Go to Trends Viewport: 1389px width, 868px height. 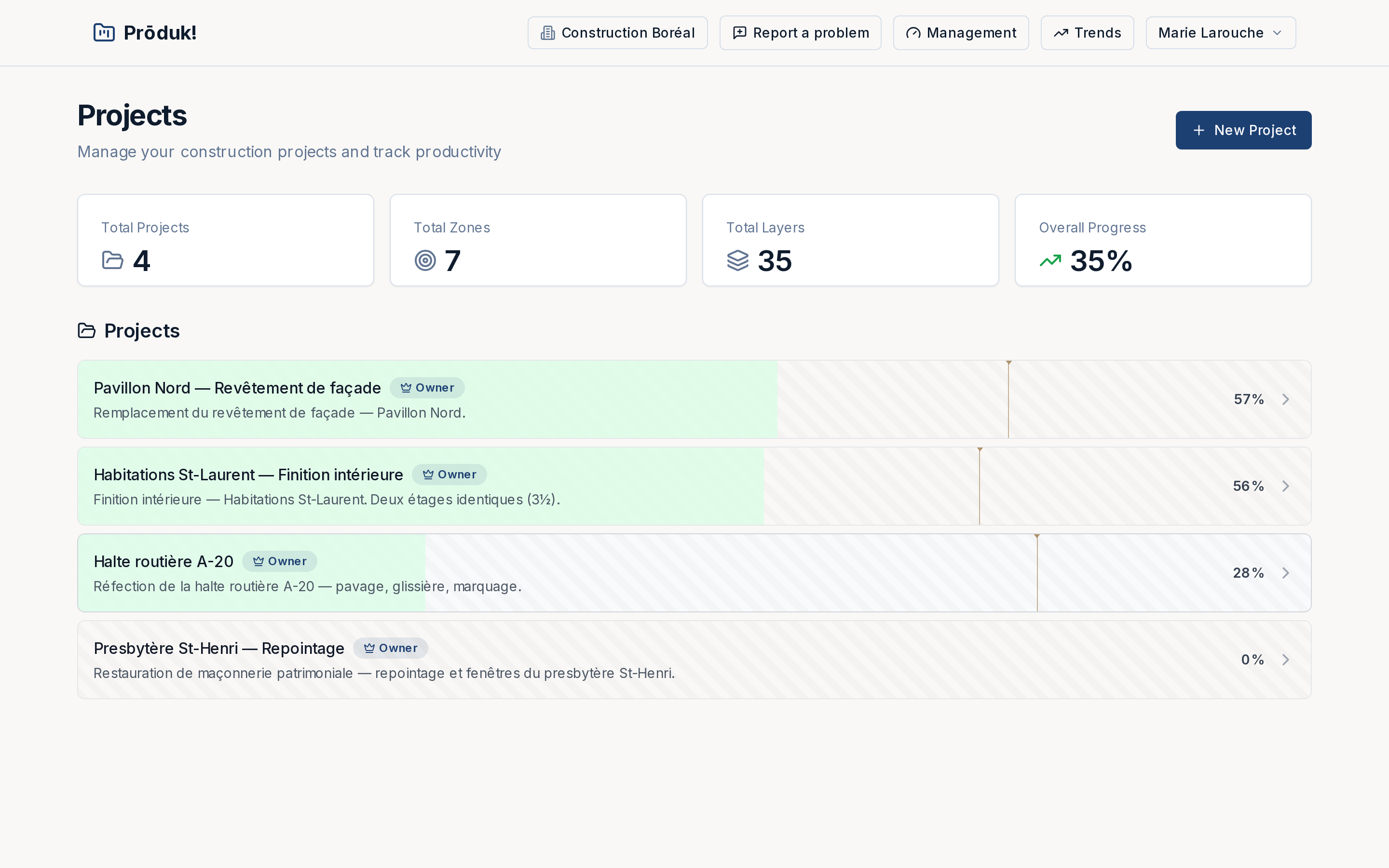1087,33
